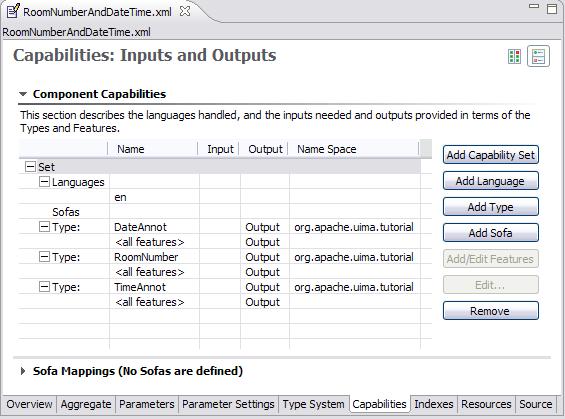
Task: Select <all features> under DateAnnot
Action: tap(150, 242)
